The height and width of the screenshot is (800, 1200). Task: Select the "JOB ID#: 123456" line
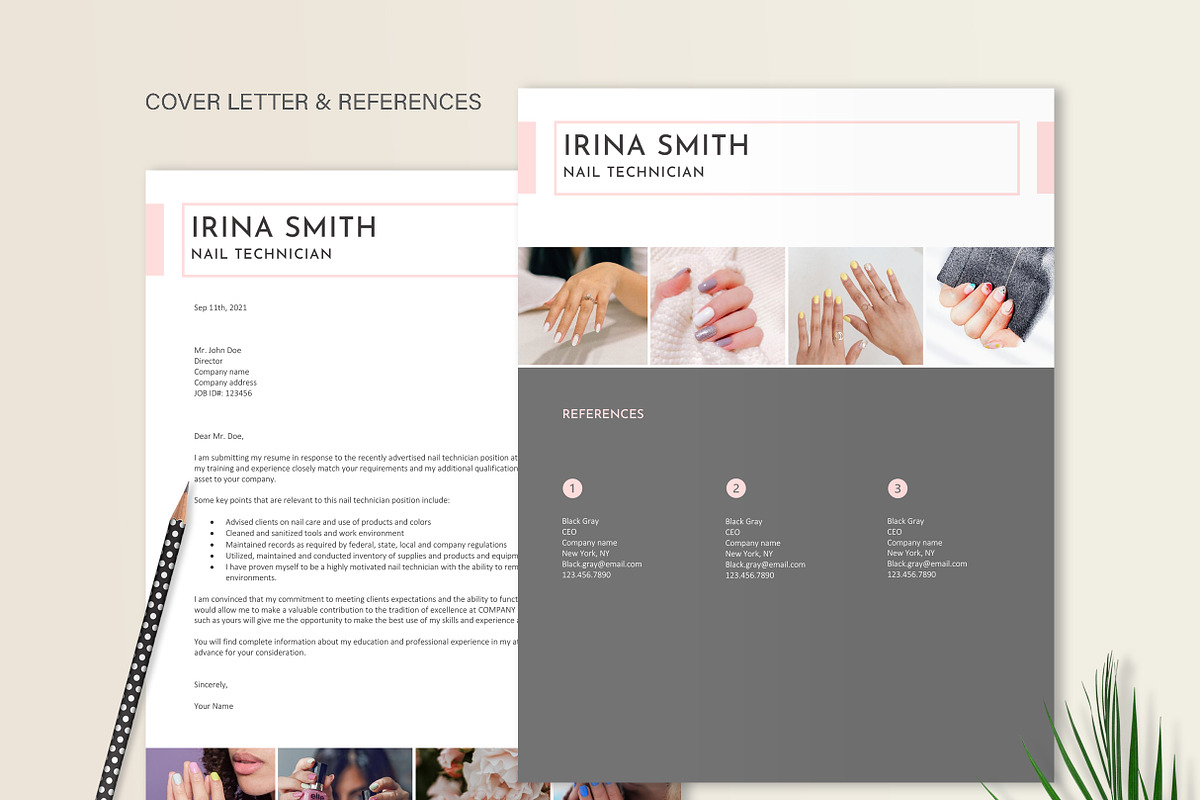(x=223, y=394)
